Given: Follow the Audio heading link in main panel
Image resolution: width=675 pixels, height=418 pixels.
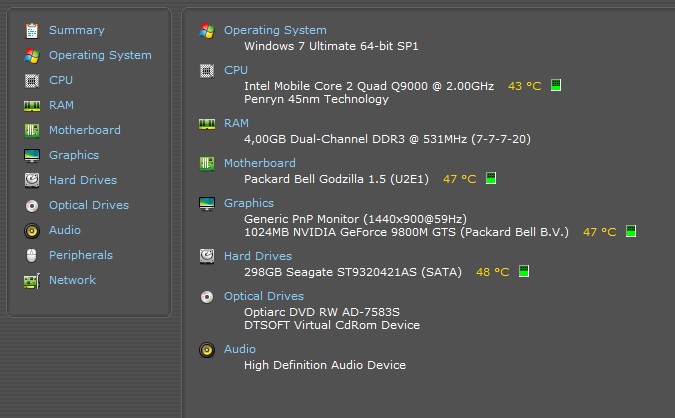Looking at the screenshot, I should click(240, 349).
